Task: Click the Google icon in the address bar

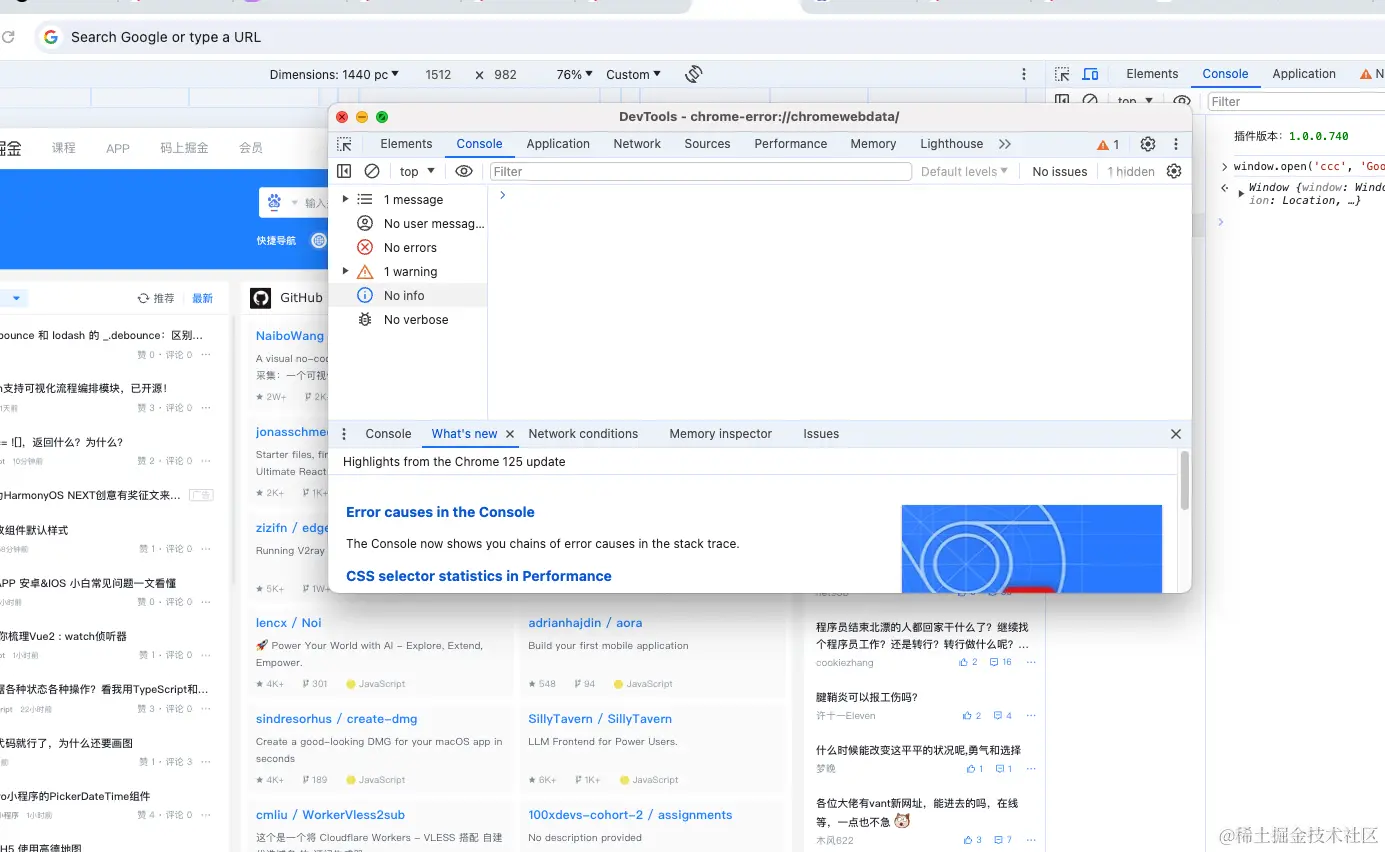Action: point(51,37)
